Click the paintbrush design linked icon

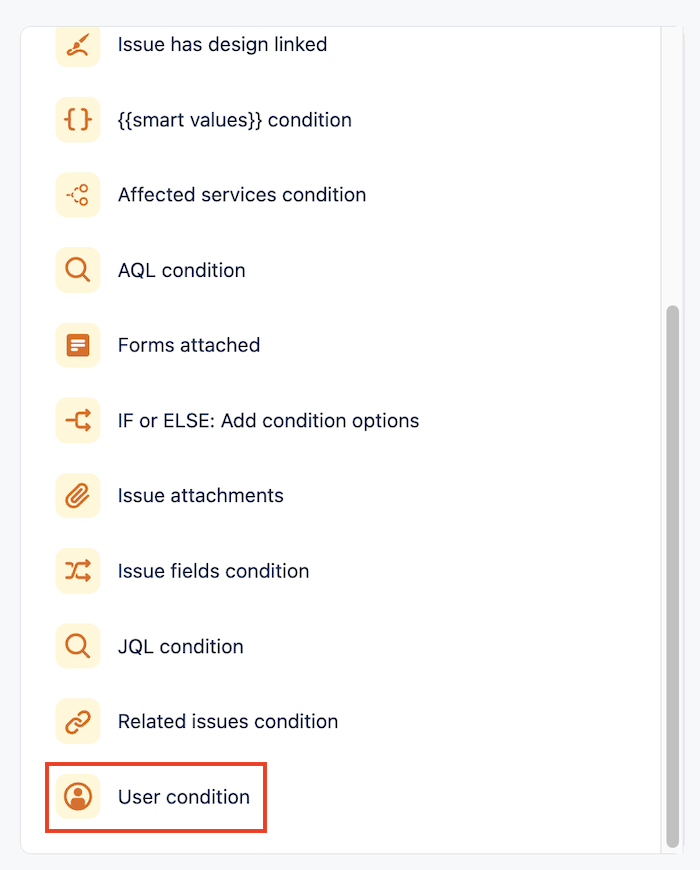(78, 45)
